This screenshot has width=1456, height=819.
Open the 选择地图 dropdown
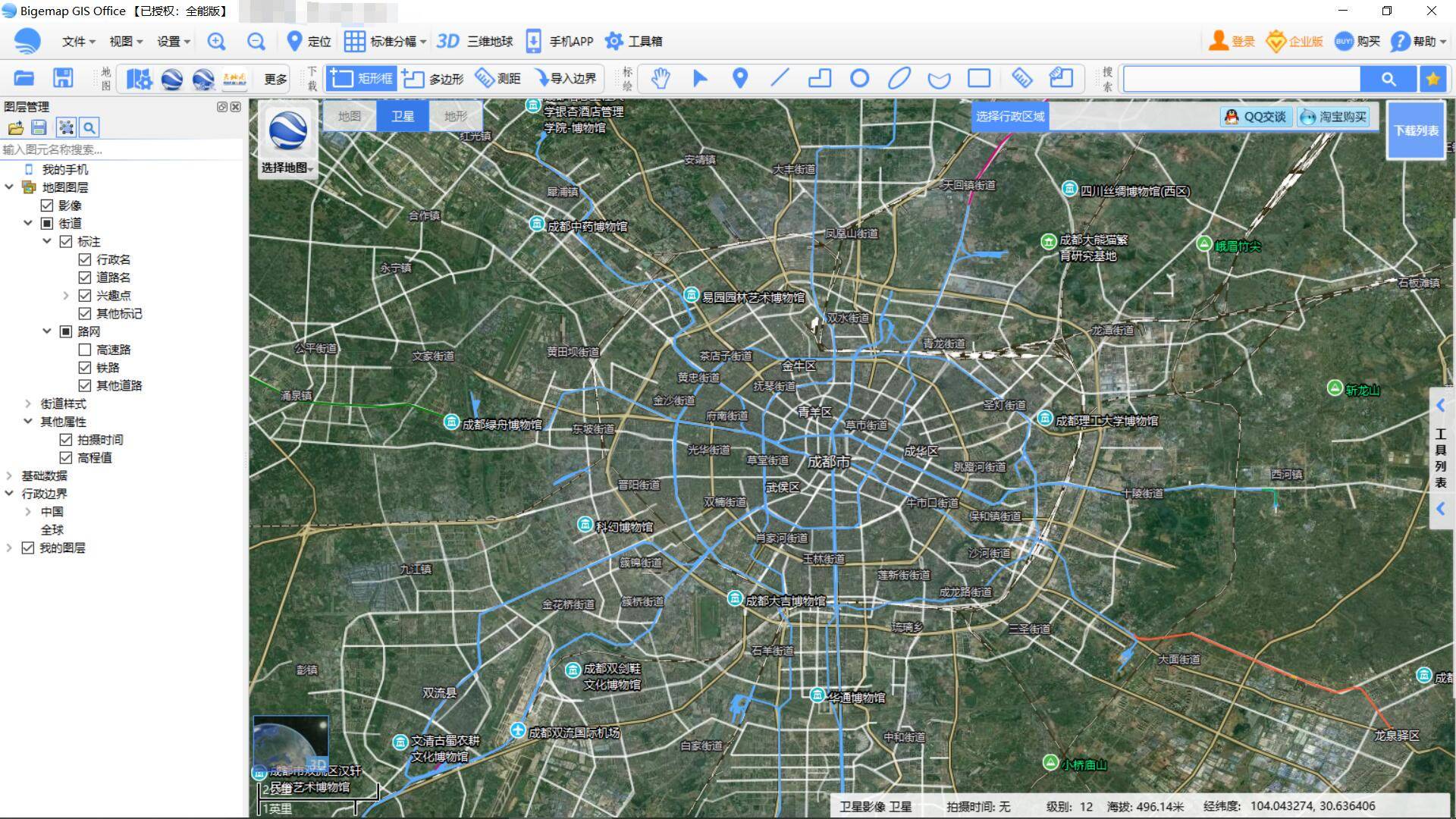point(287,168)
